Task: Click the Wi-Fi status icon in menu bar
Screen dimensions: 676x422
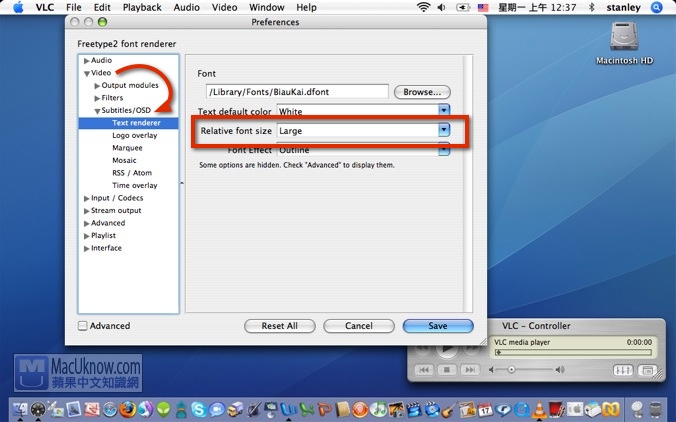Action: 424,7
